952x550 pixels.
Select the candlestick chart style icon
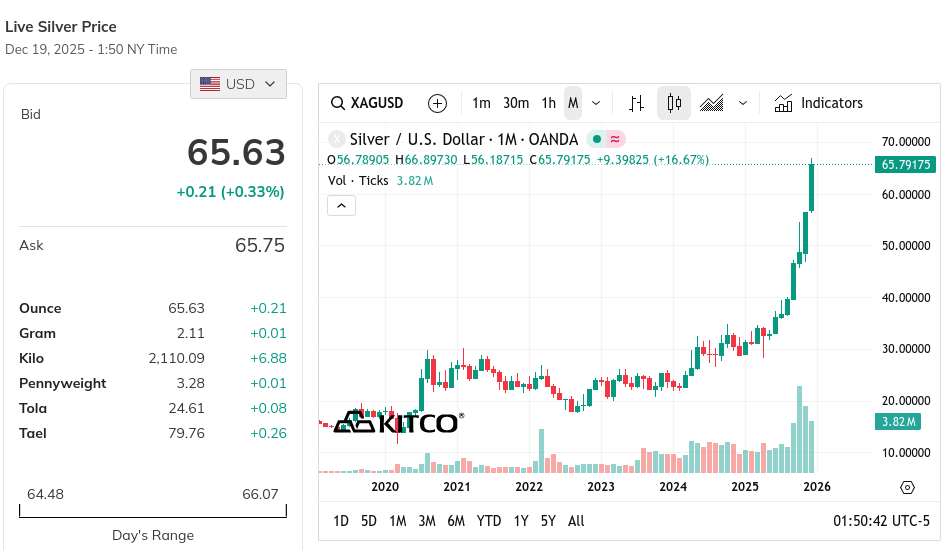click(x=674, y=103)
